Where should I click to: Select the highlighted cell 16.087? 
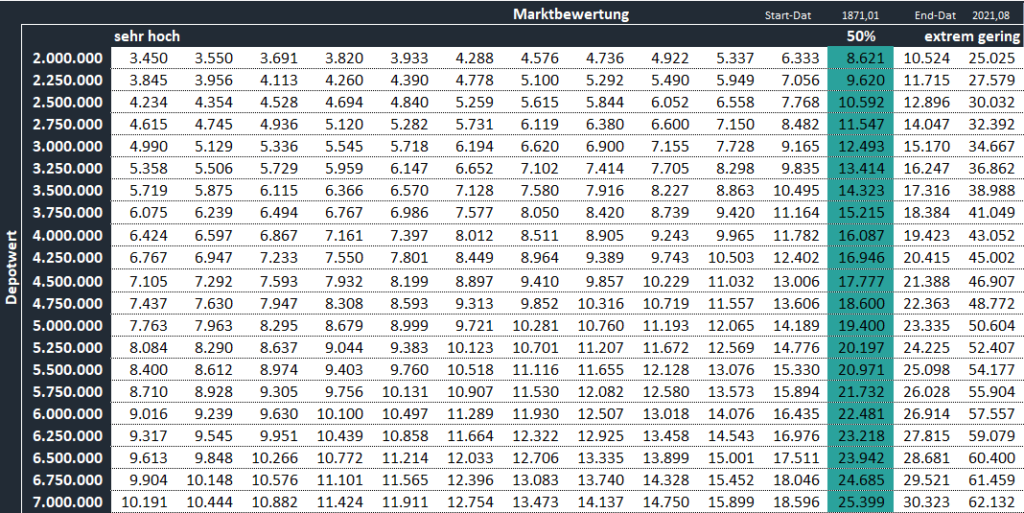coord(861,236)
